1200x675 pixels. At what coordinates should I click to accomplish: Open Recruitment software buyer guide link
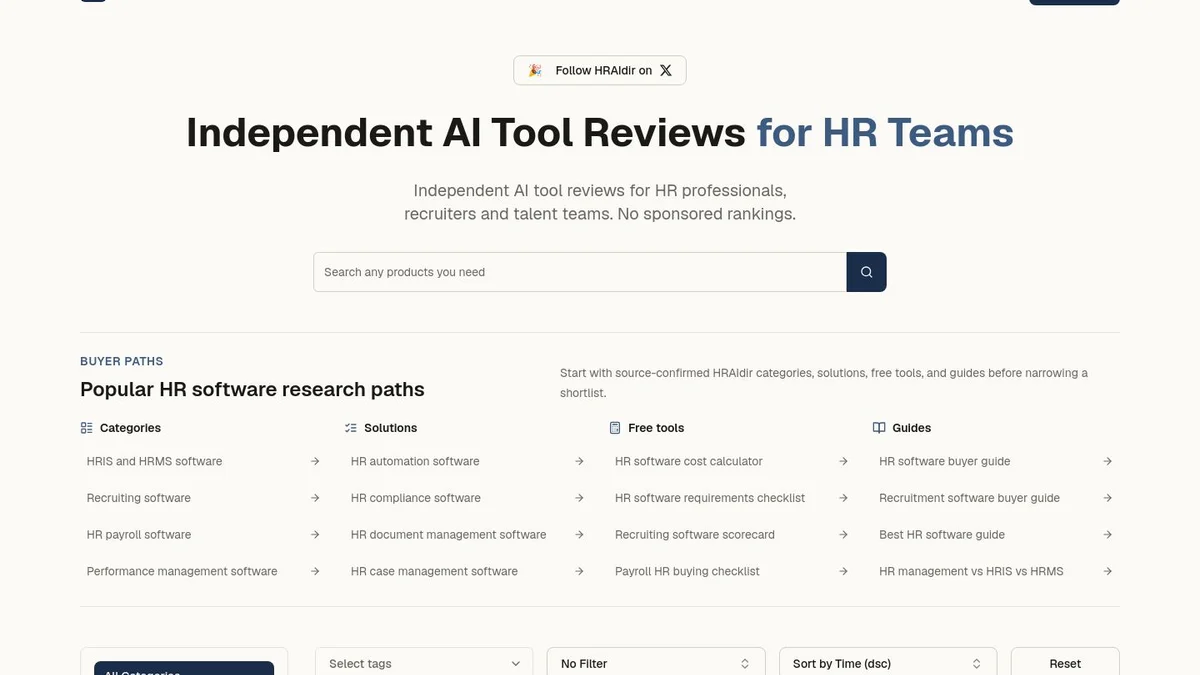[x=970, y=498]
